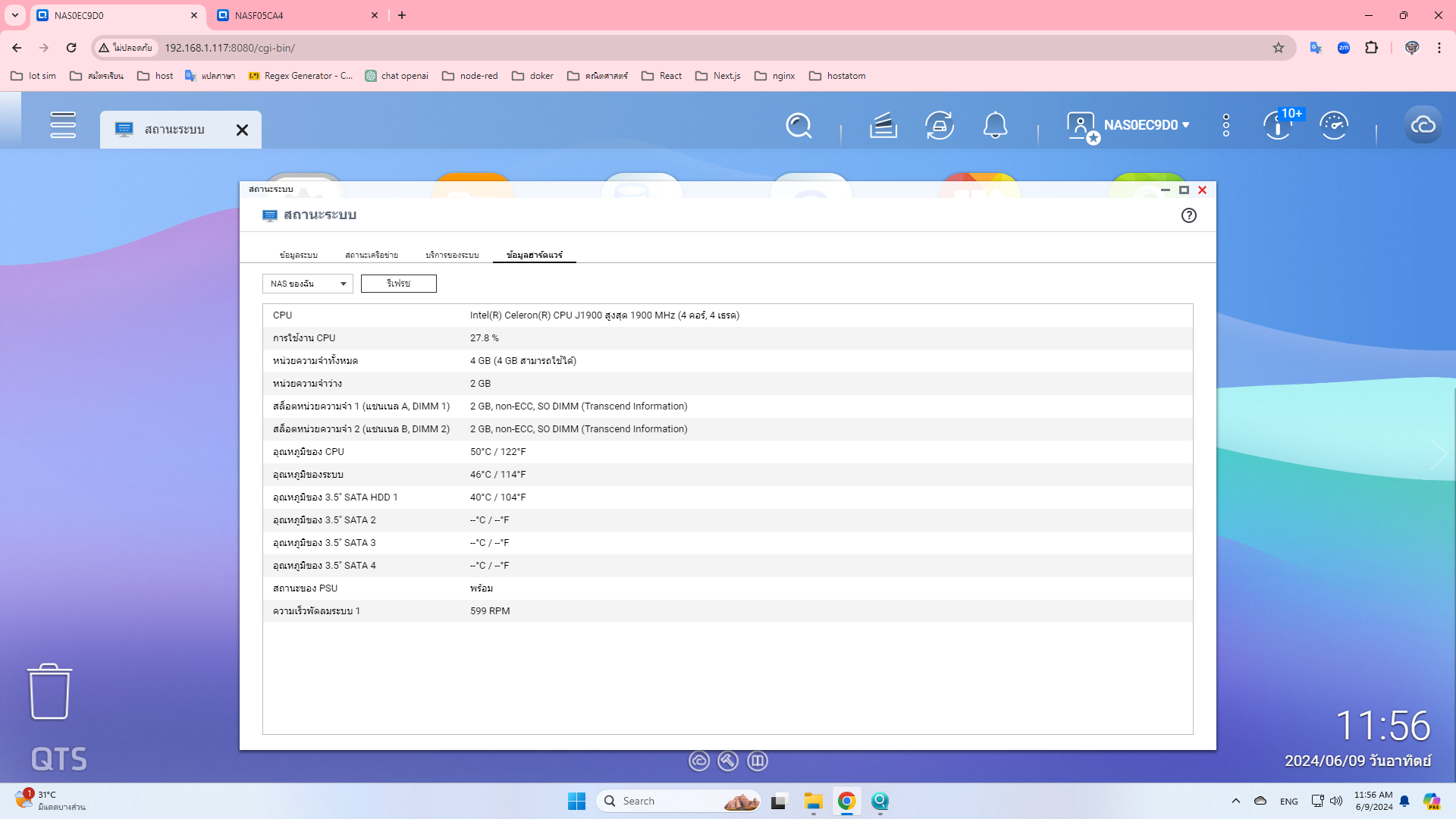Click the taskbar weather widget 31°C

coord(50,801)
